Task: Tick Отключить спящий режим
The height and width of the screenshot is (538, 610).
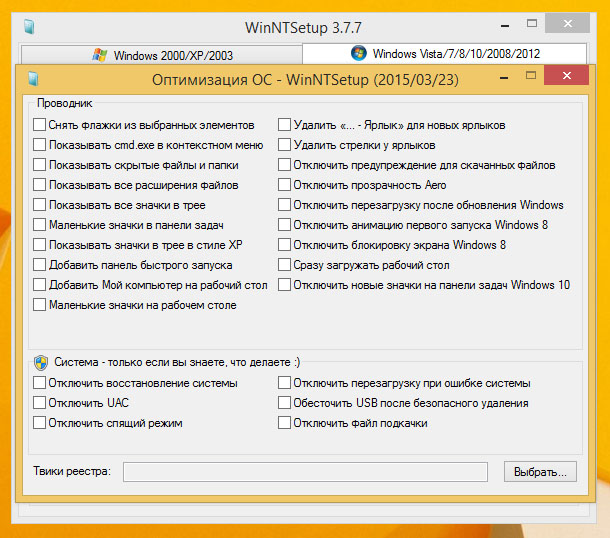Action: [x=39, y=423]
